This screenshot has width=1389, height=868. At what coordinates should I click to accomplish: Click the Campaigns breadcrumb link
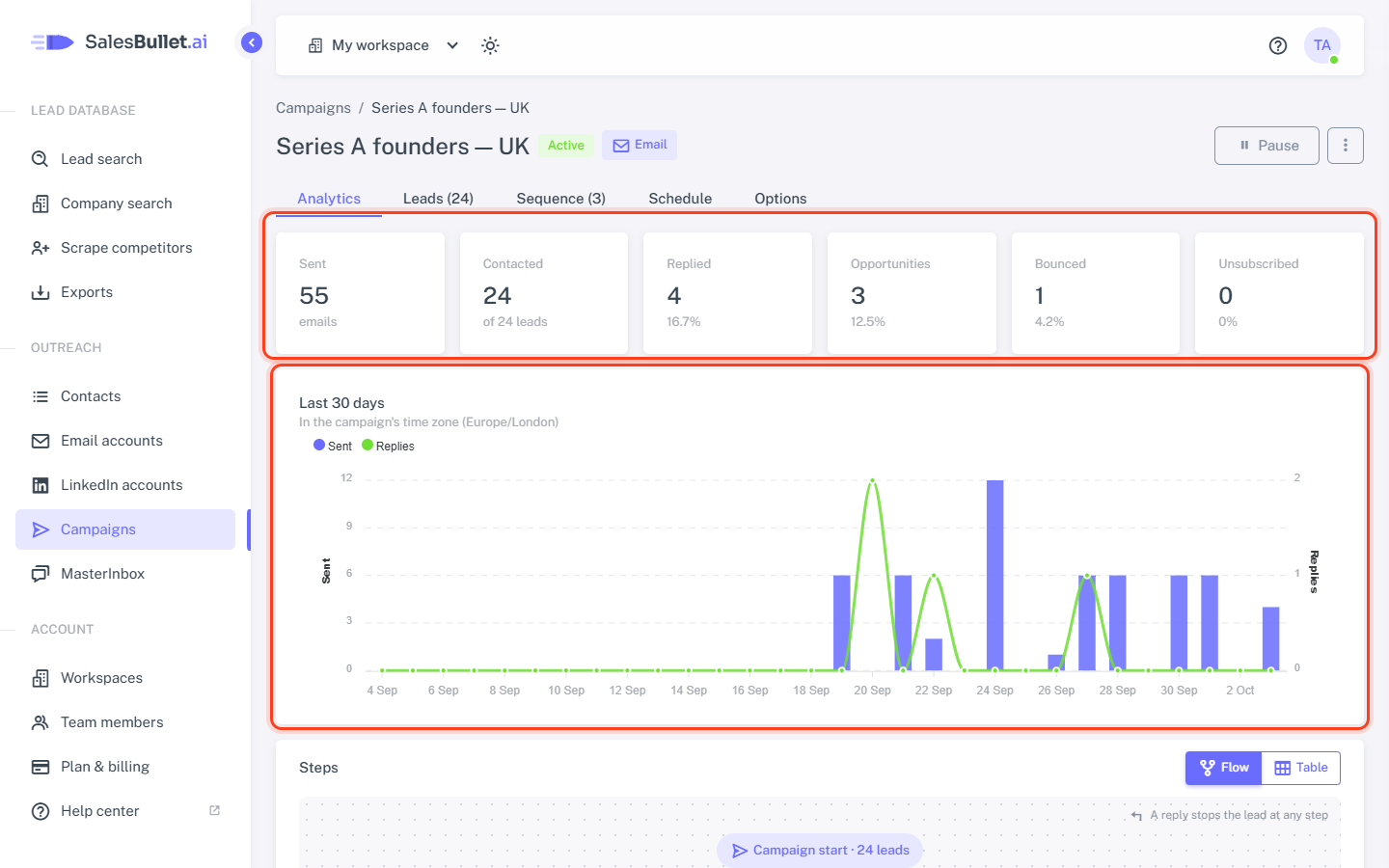click(x=313, y=108)
